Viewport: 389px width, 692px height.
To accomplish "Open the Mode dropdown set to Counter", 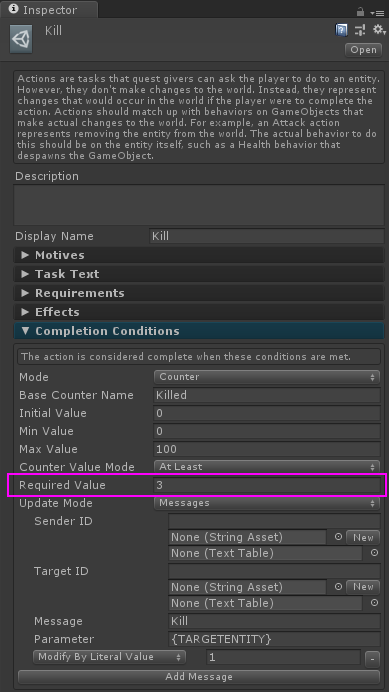I will tap(267, 377).
